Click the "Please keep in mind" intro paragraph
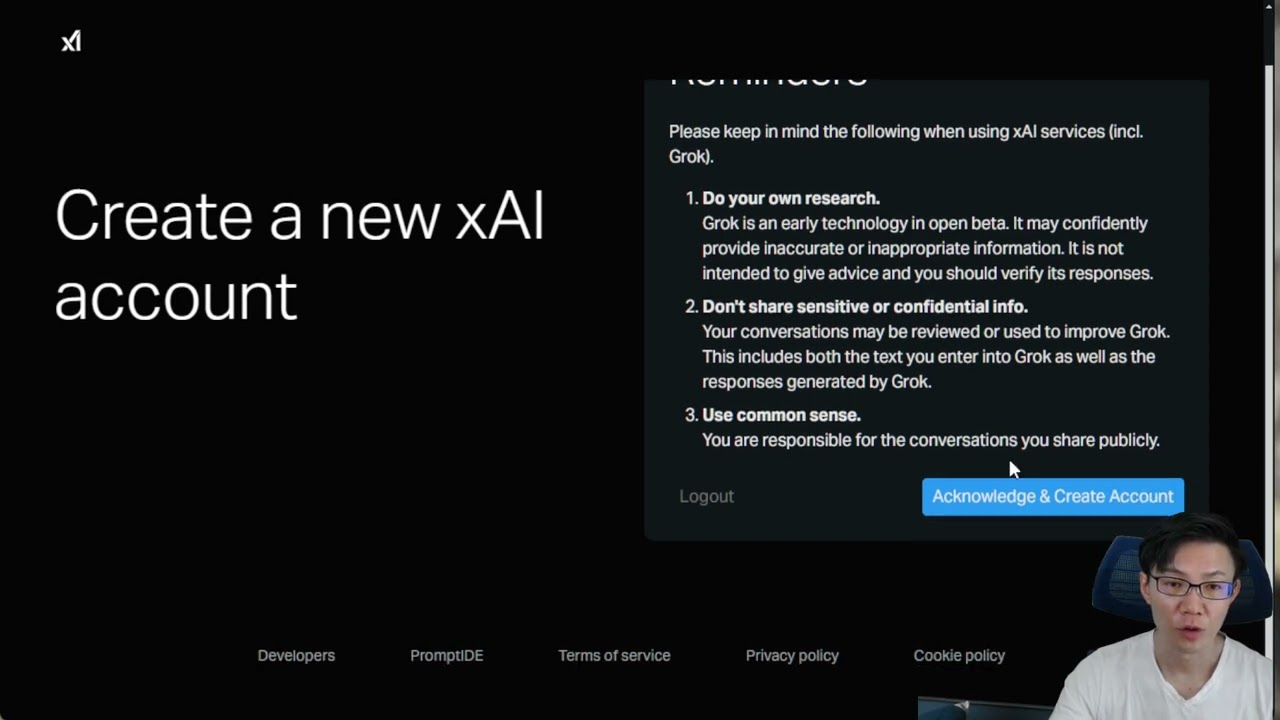The image size is (1280, 720). (905, 144)
